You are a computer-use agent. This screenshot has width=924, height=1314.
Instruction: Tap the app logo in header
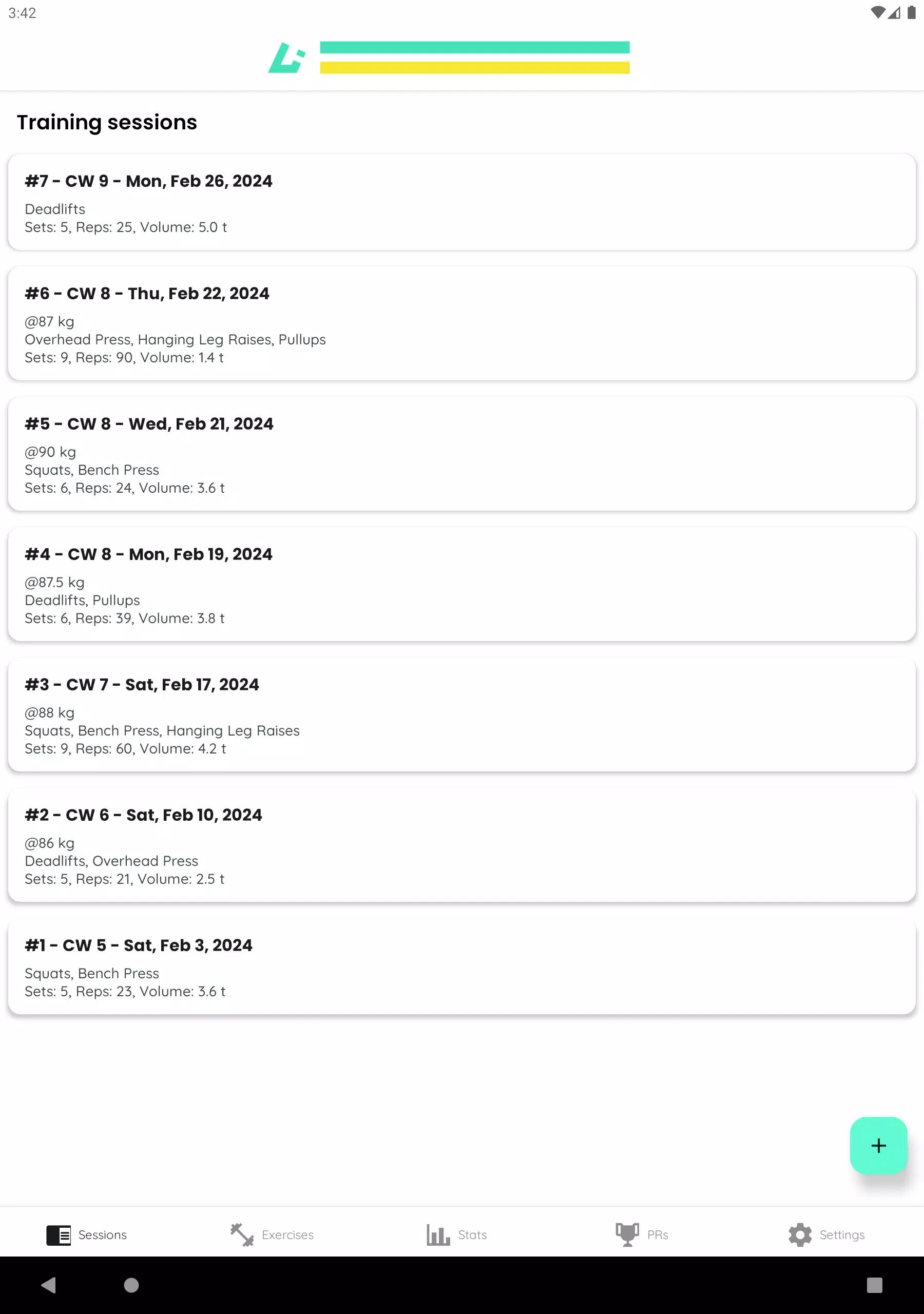pos(286,57)
